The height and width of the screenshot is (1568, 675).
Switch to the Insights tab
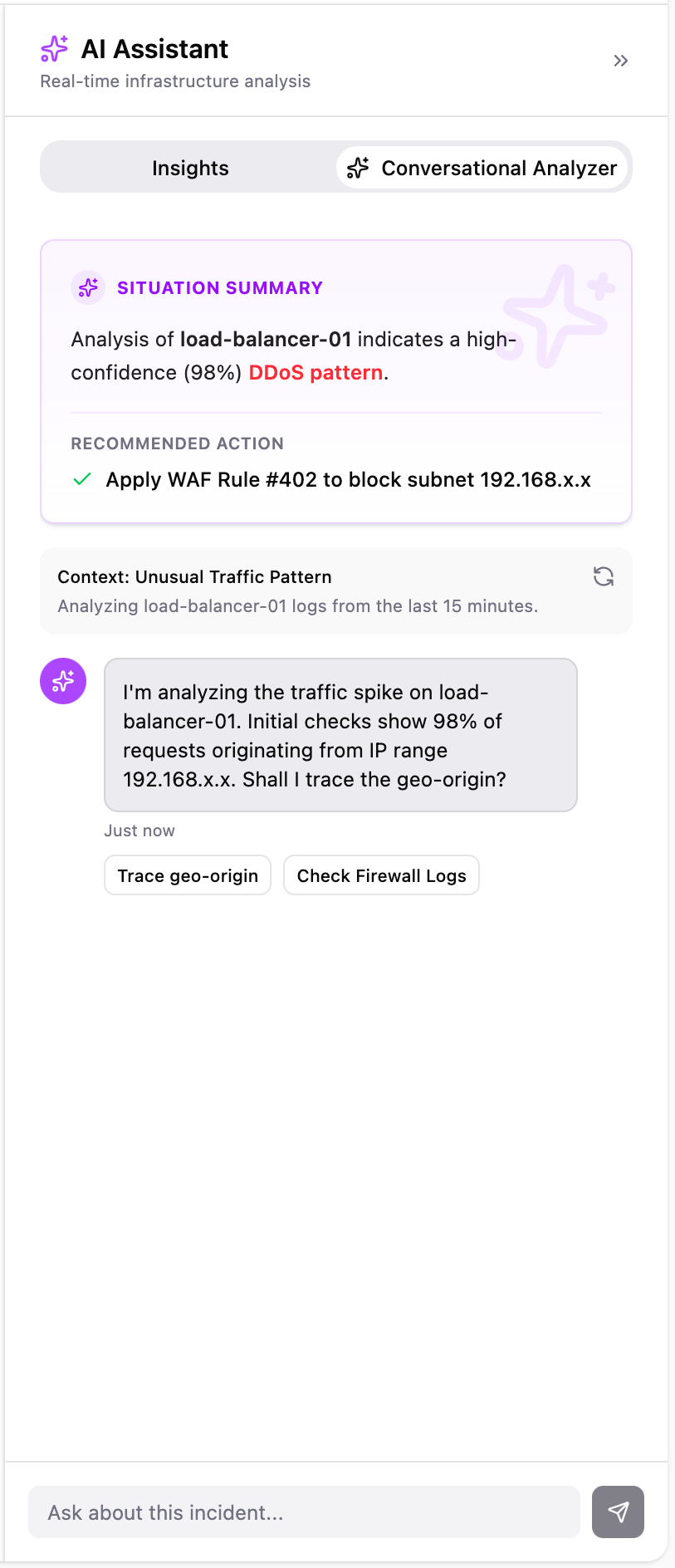click(190, 168)
